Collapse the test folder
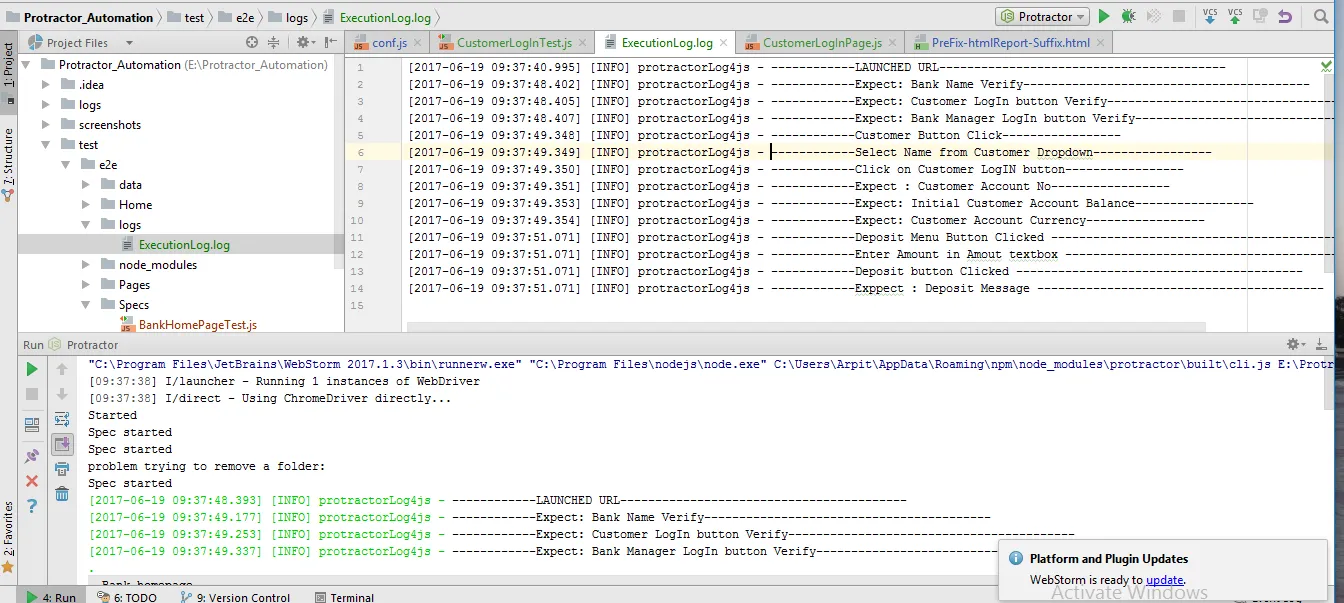This screenshot has width=1344, height=603. pyautogui.click(x=46, y=145)
